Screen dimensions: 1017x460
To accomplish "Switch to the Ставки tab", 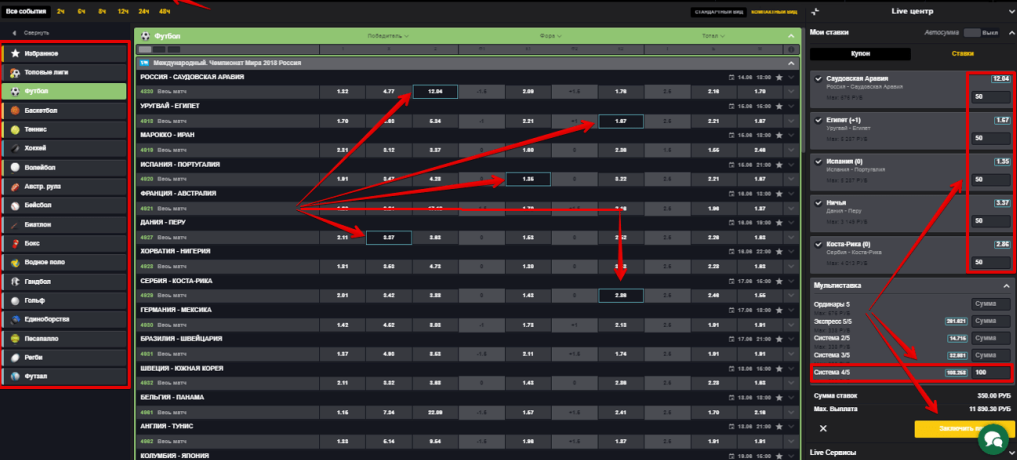I will click(x=962, y=53).
